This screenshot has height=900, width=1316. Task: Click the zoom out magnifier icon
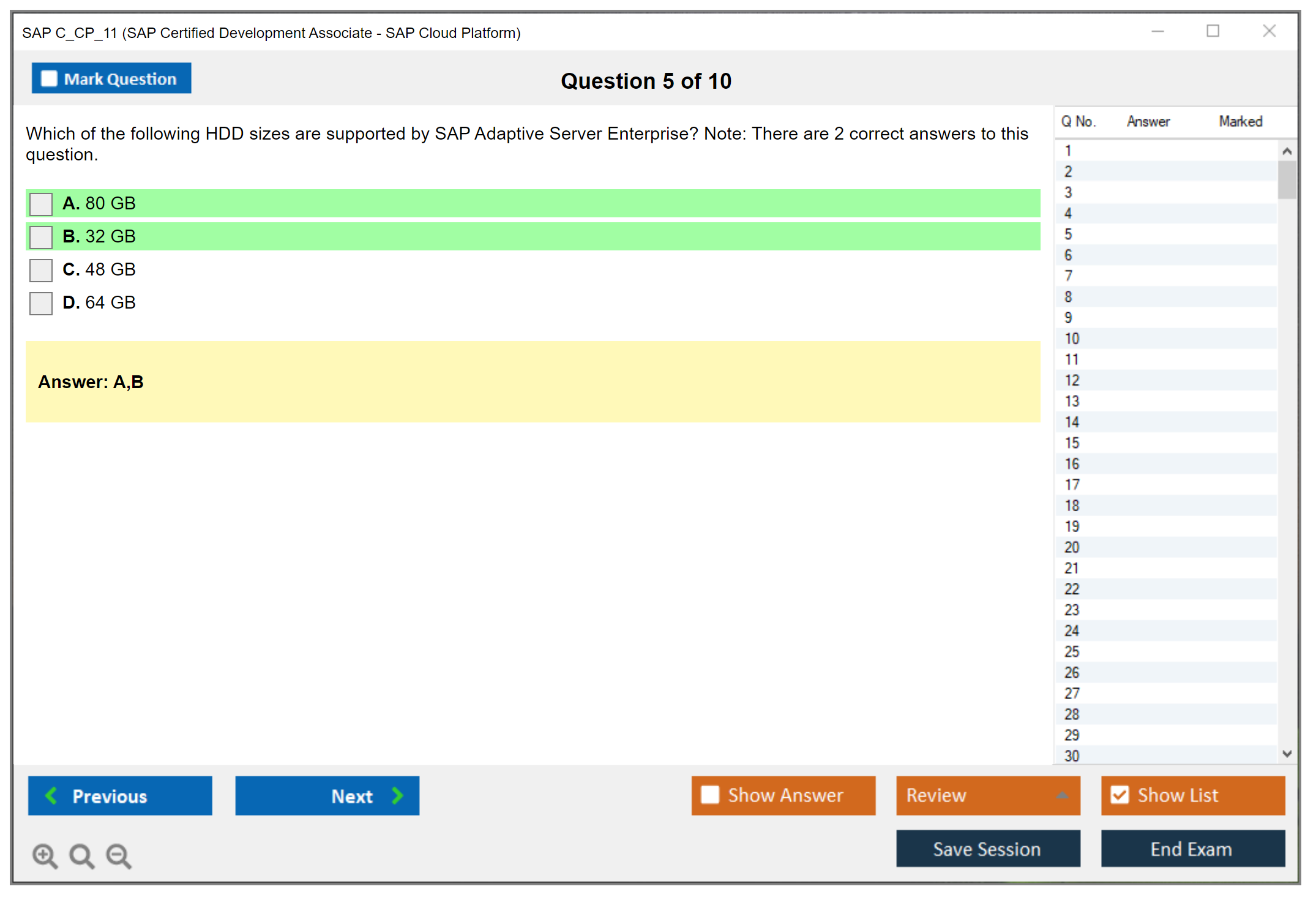click(x=118, y=855)
